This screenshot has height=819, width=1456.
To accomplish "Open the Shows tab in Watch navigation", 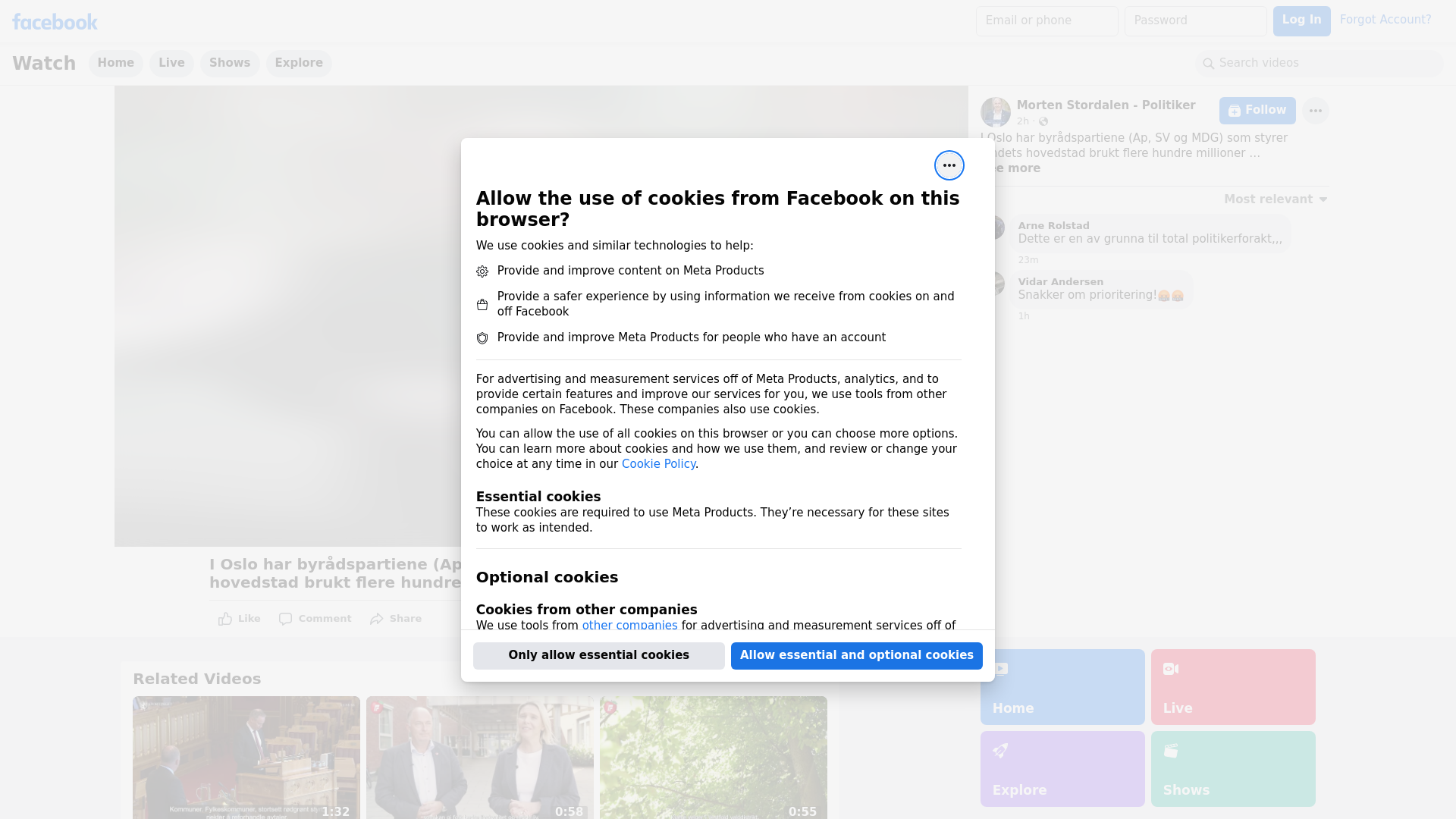I will coord(230,63).
